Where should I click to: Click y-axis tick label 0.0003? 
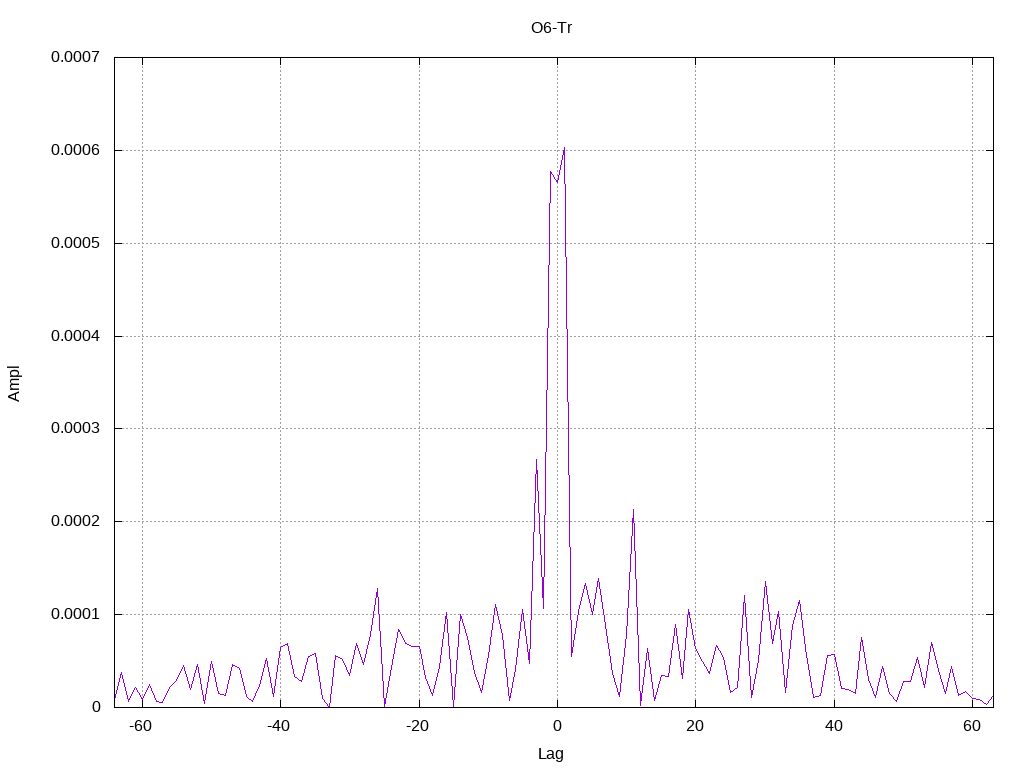coord(76,428)
